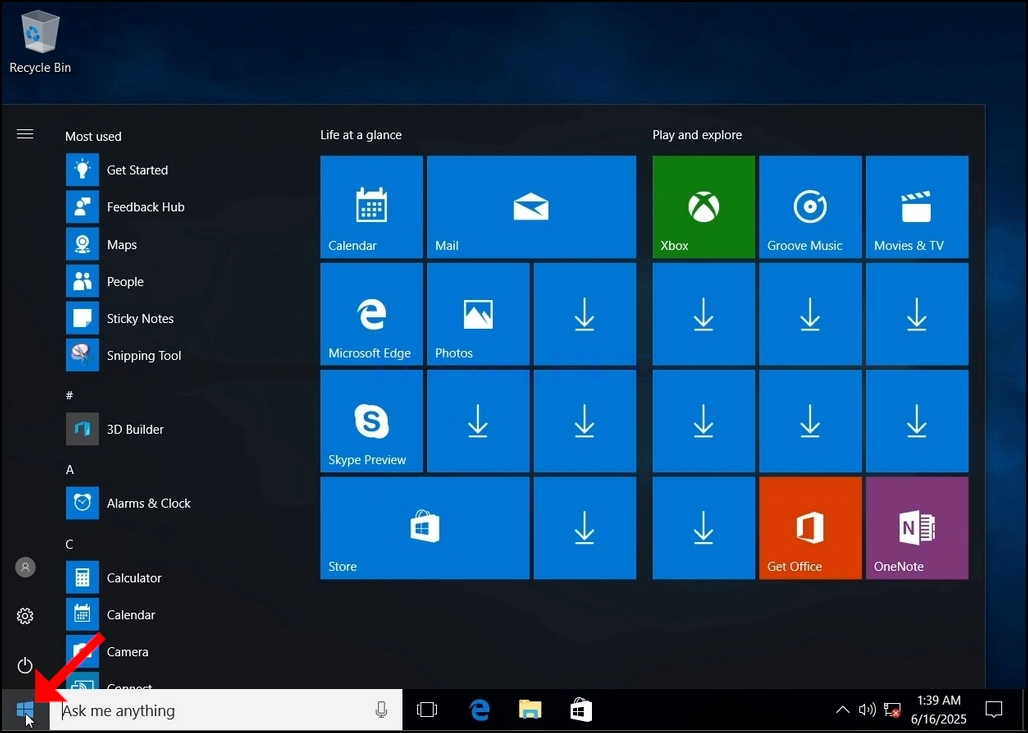Viewport: 1028px width, 733px height.
Task: Open Alarms & Clock
Action: (x=177, y=504)
